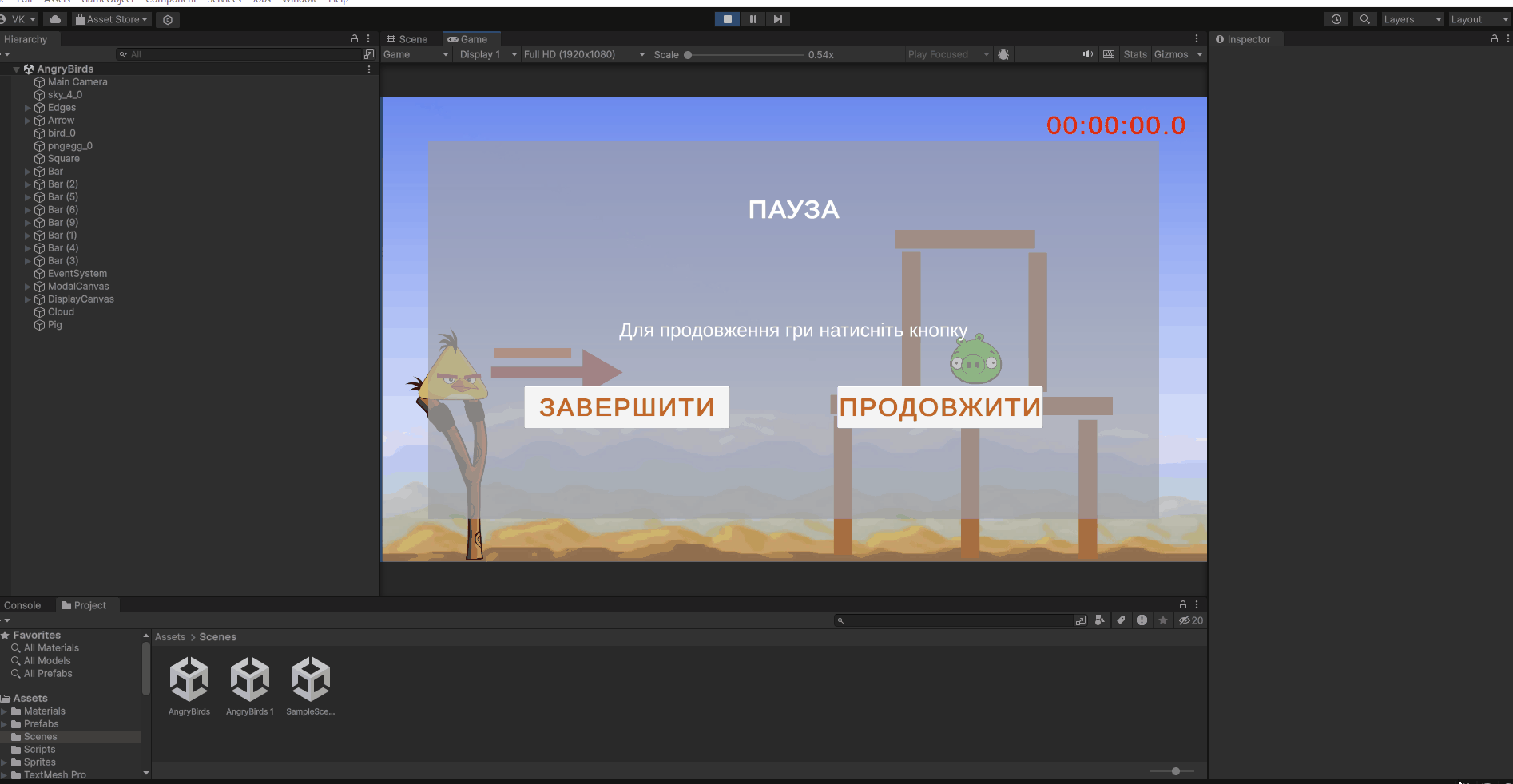Select the Game tab

point(470,39)
